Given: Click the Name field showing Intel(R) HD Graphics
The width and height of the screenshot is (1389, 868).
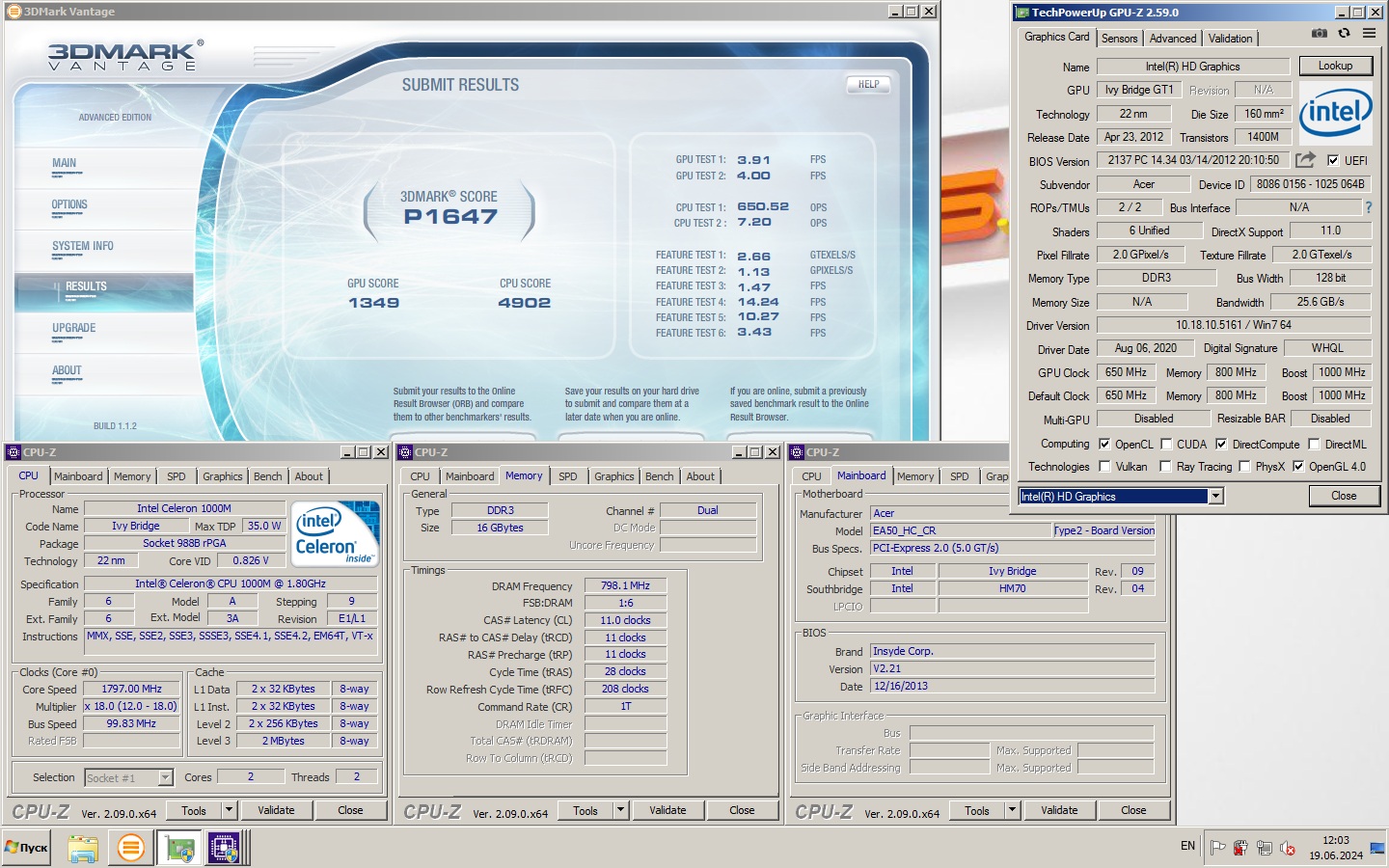Looking at the screenshot, I should click(x=1193, y=67).
